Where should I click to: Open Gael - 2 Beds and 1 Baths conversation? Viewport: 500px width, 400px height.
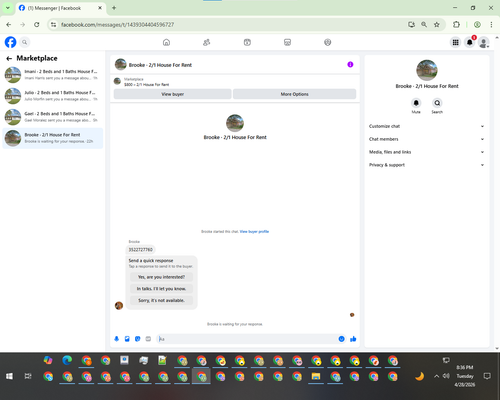[x=53, y=117]
